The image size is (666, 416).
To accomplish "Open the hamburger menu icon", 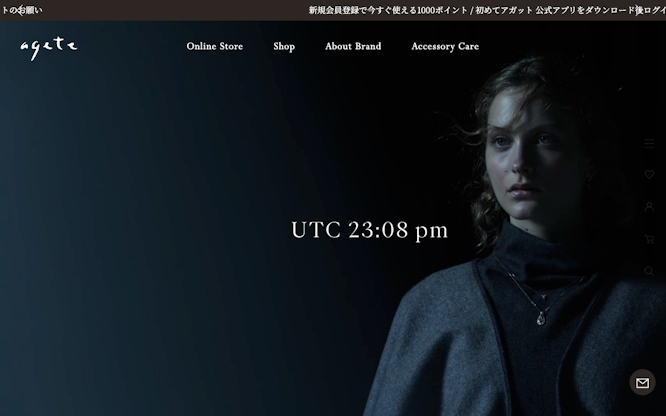I will tap(649, 143).
